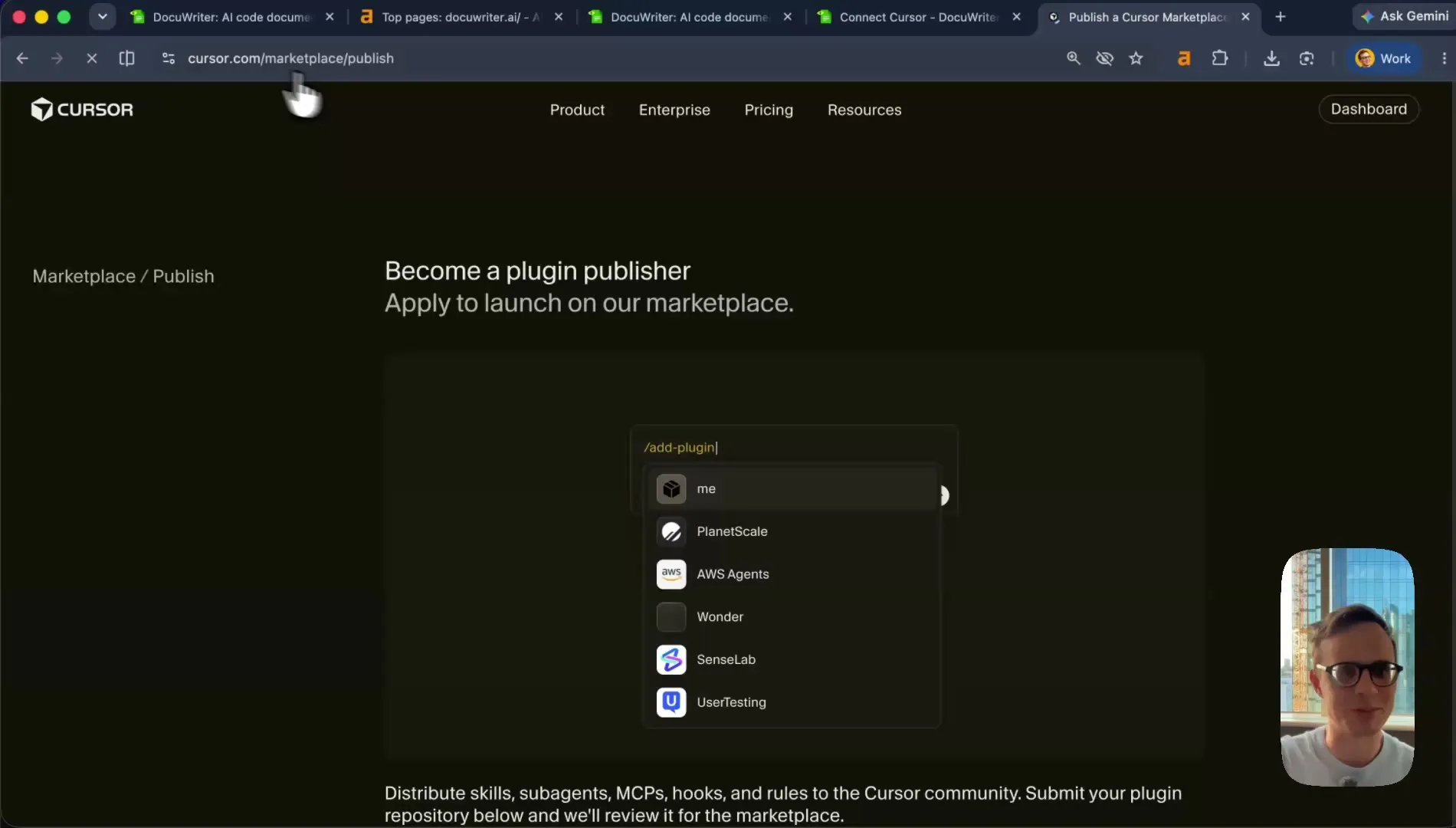Viewport: 1456px width, 828px height.
Task: Open the tab search dropdown arrow
Action: (x=102, y=16)
